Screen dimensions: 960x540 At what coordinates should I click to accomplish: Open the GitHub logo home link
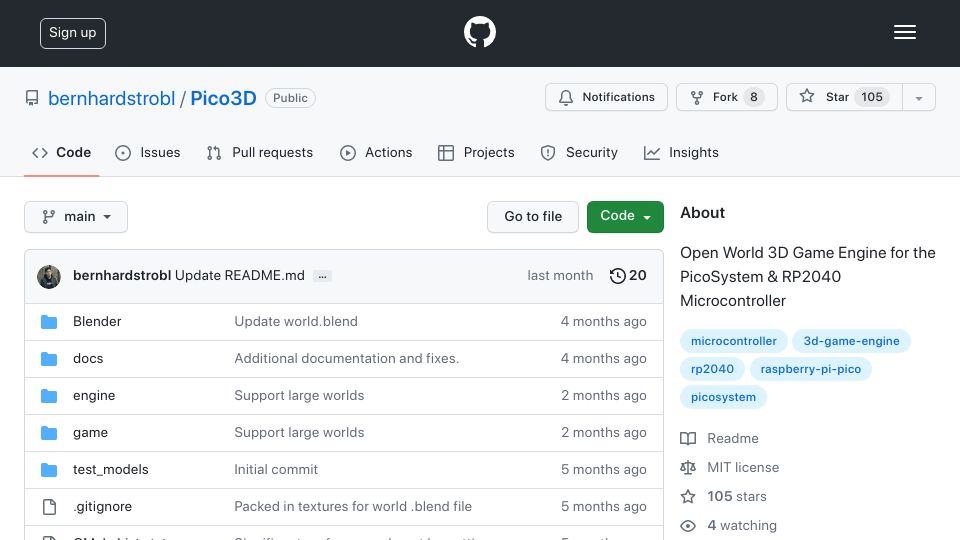pos(479,32)
